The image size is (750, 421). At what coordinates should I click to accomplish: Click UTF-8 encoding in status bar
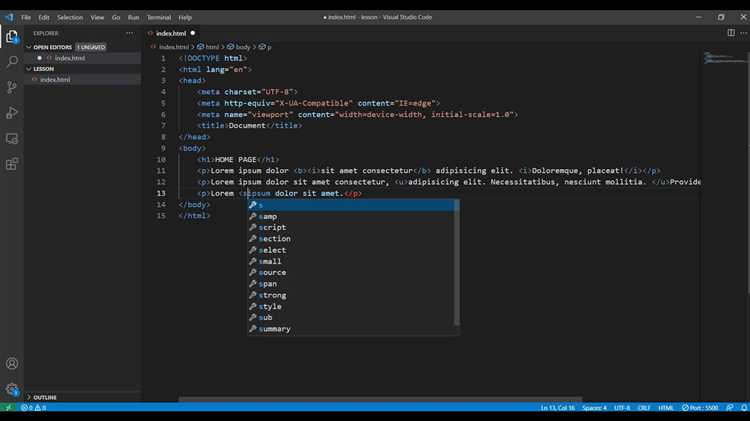(x=622, y=408)
